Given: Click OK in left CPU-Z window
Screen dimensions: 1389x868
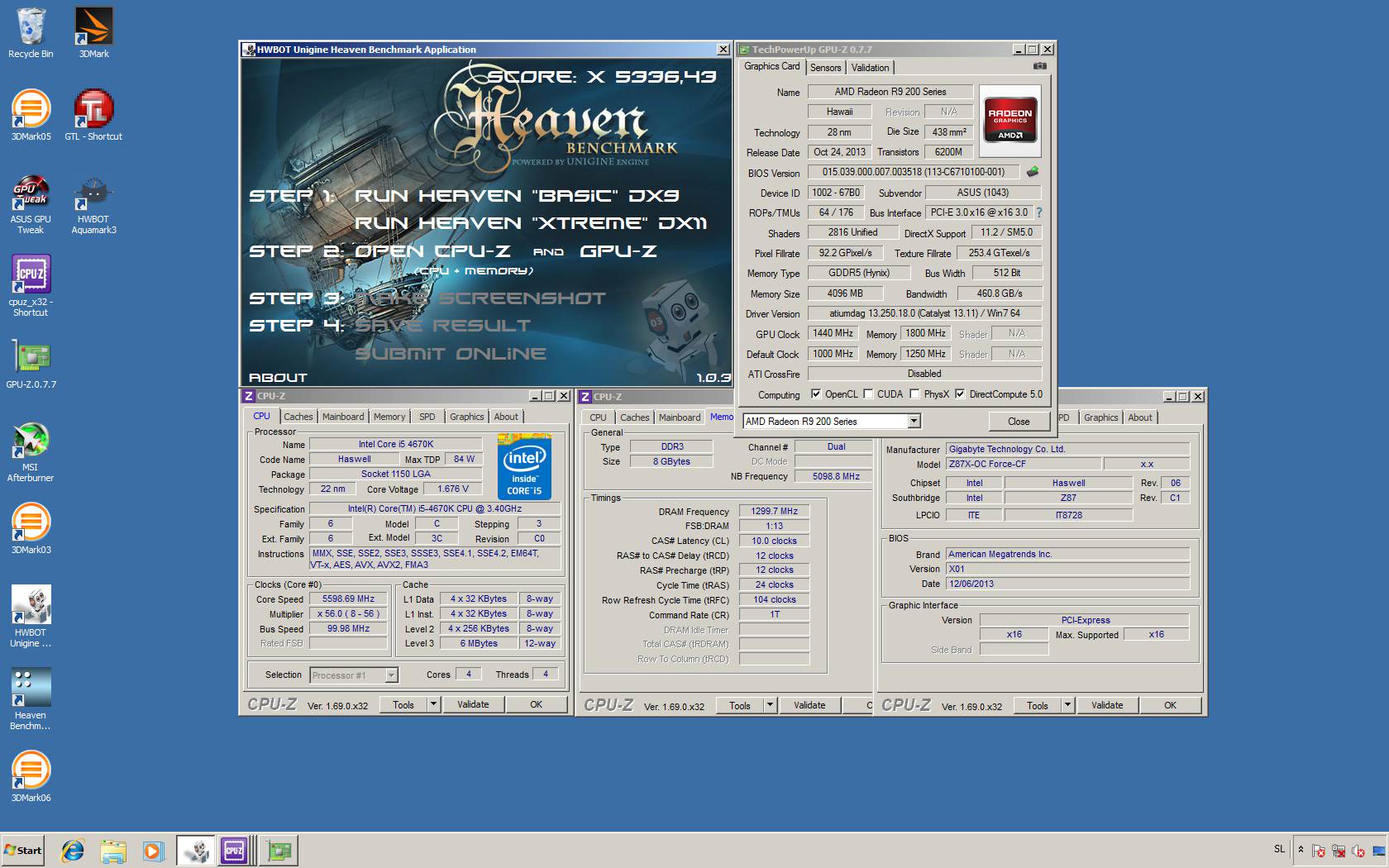Looking at the screenshot, I should [537, 704].
